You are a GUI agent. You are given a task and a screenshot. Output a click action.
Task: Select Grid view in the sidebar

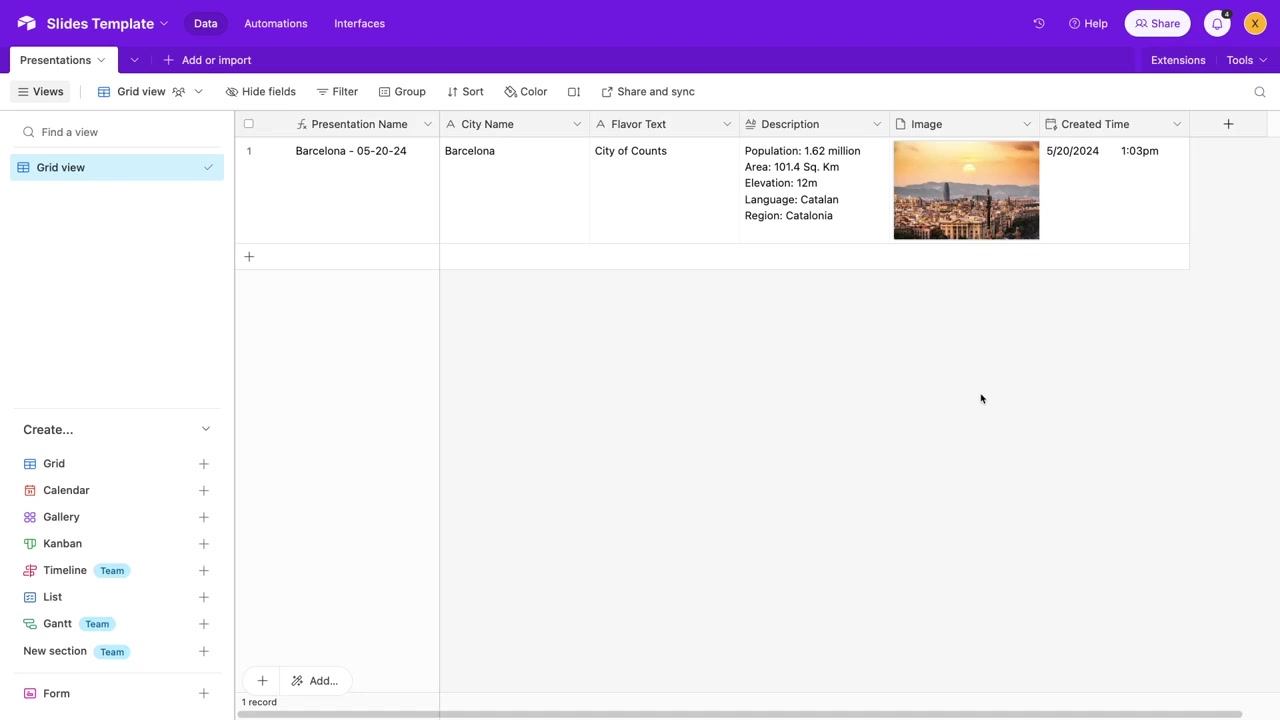tap(117, 168)
